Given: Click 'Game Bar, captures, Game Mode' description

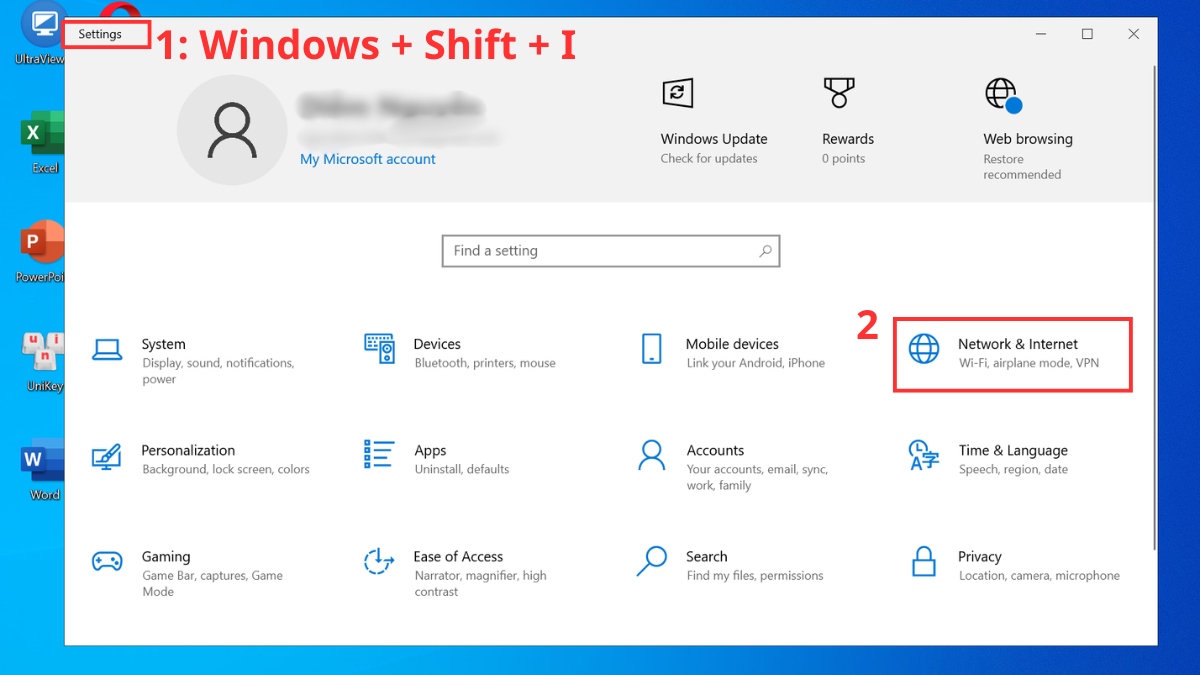Looking at the screenshot, I should click(x=212, y=583).
